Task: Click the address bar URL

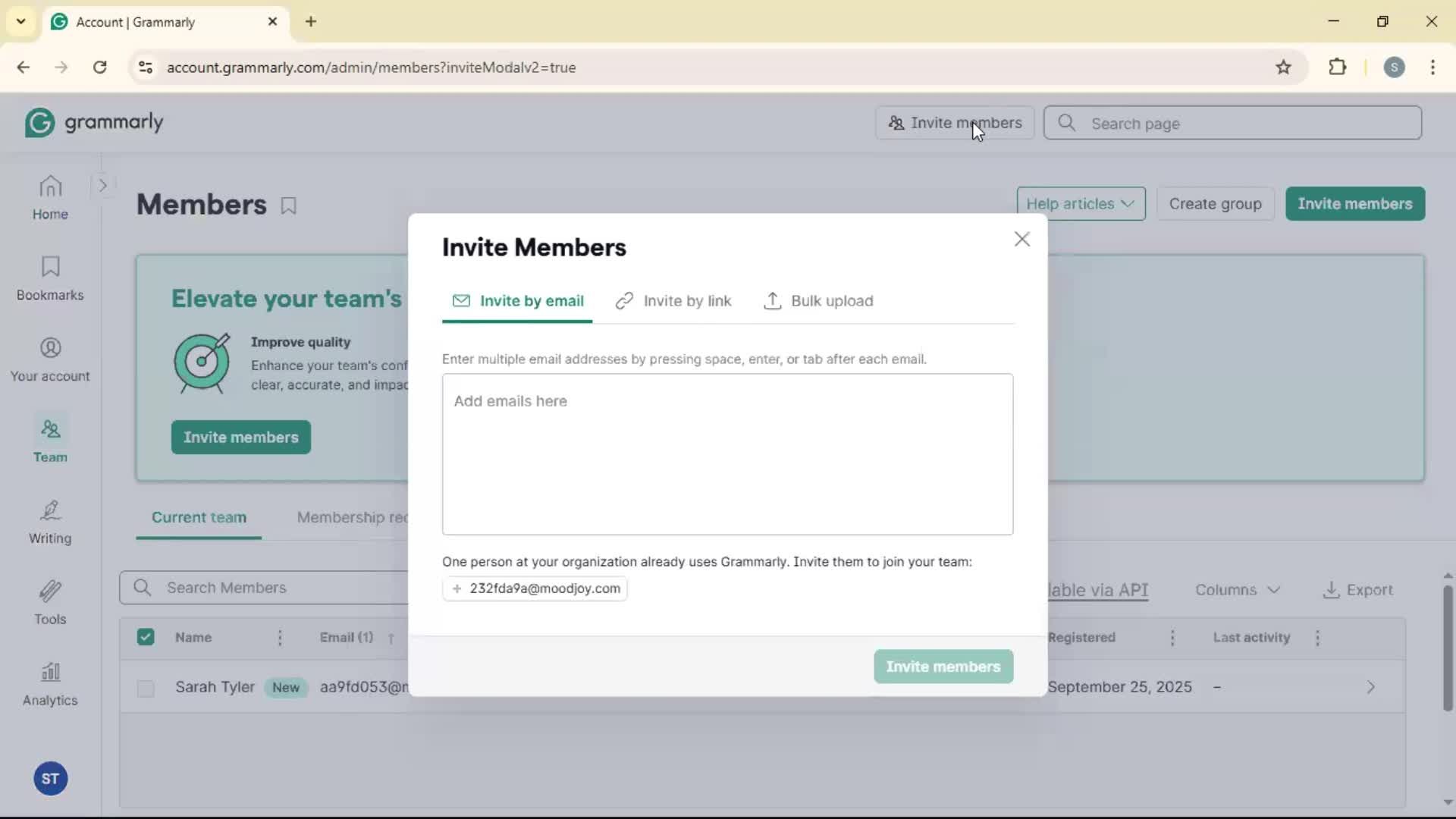Action: (x=372, y=67)
